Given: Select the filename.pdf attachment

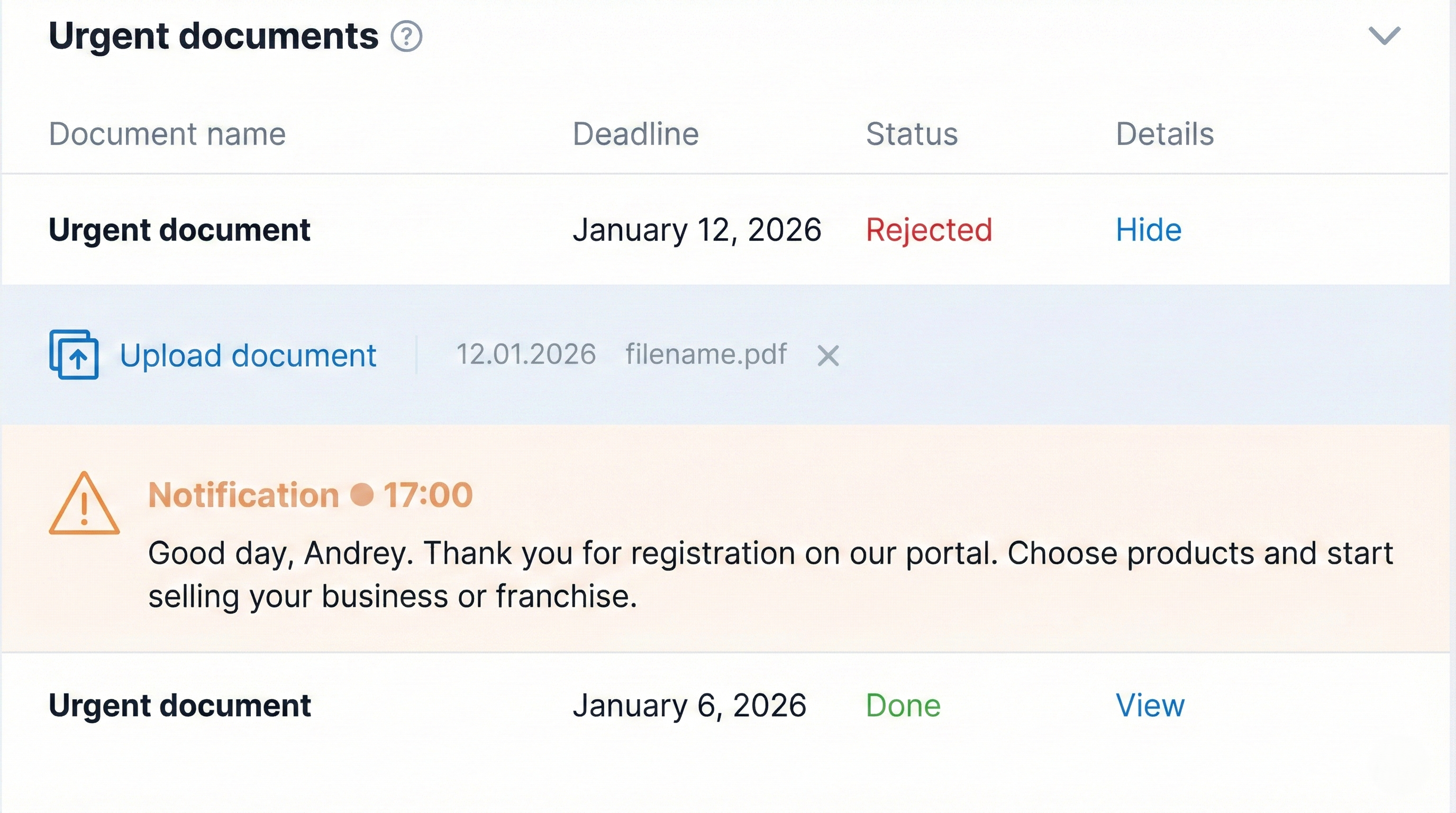Looking at the screenshot, I should coord(705,355).
